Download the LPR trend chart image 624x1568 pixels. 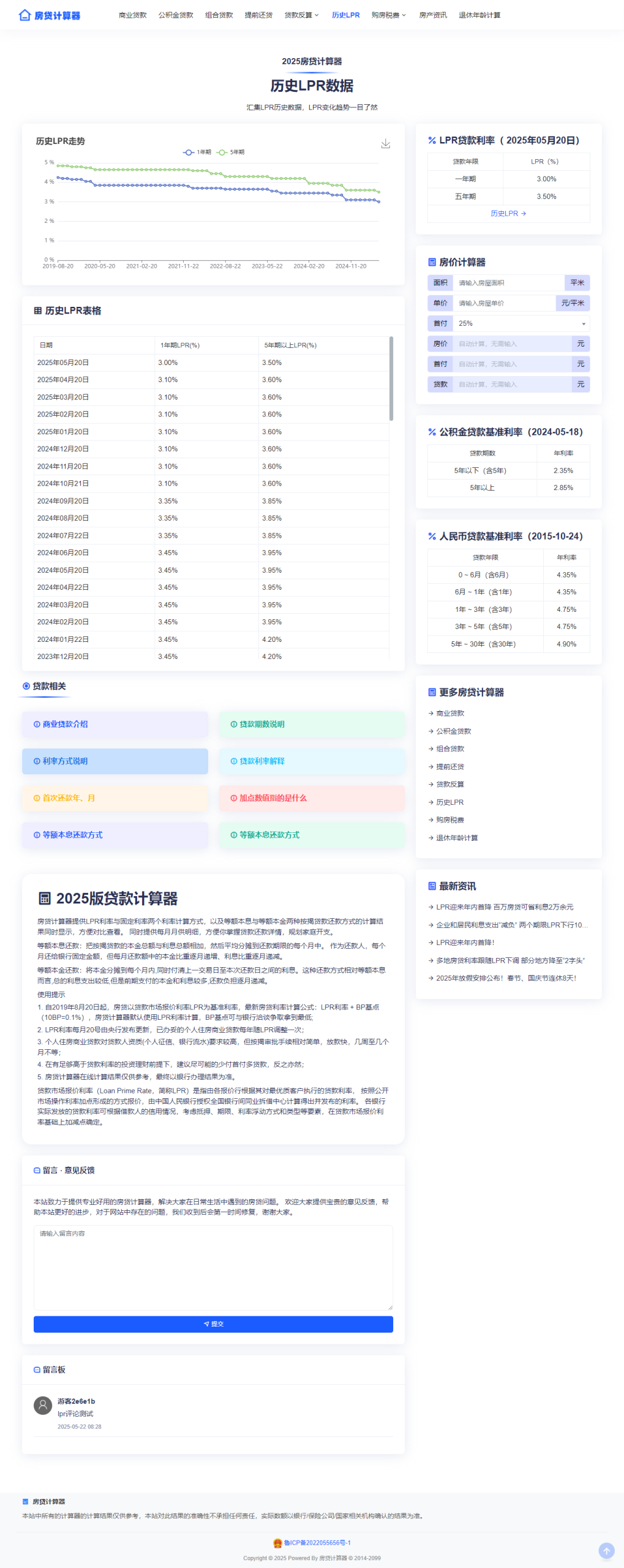click(x=385, y=143)
